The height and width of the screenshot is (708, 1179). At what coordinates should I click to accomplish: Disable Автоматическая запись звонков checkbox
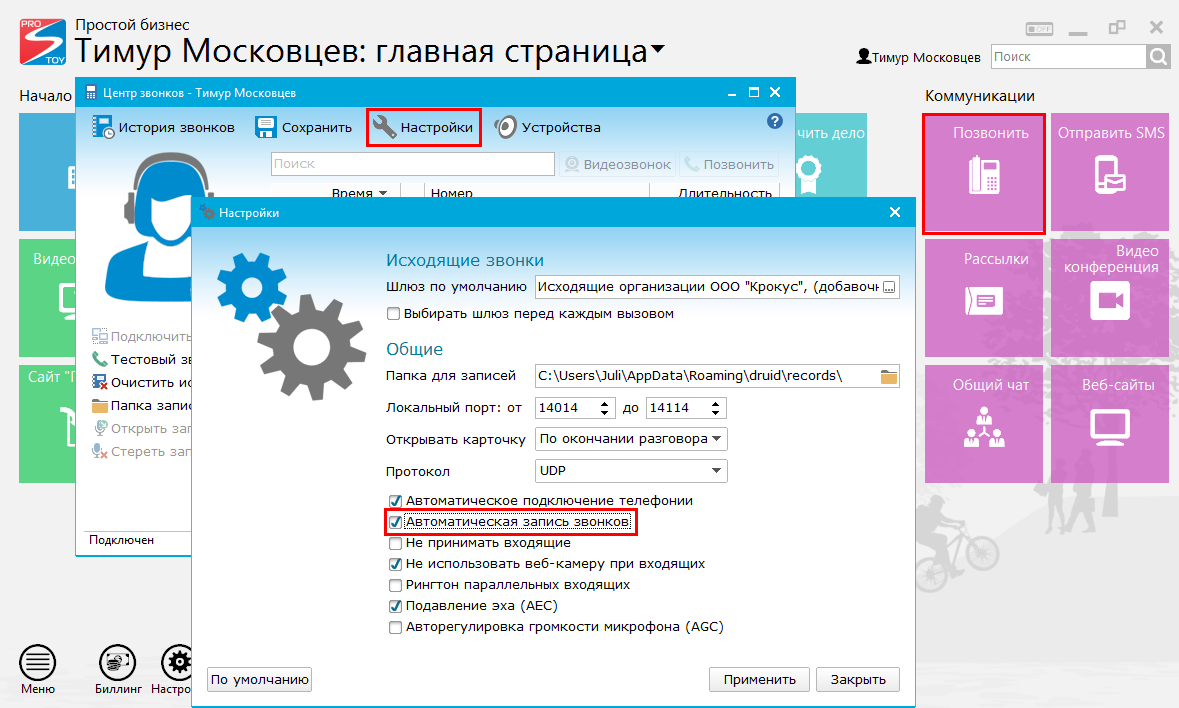point(395,522)
